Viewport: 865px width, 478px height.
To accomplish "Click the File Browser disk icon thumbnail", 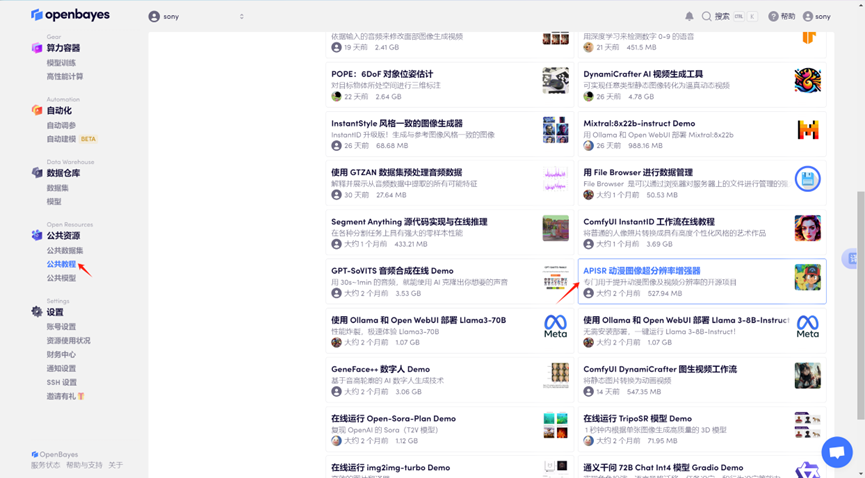I will click(808, 179).
